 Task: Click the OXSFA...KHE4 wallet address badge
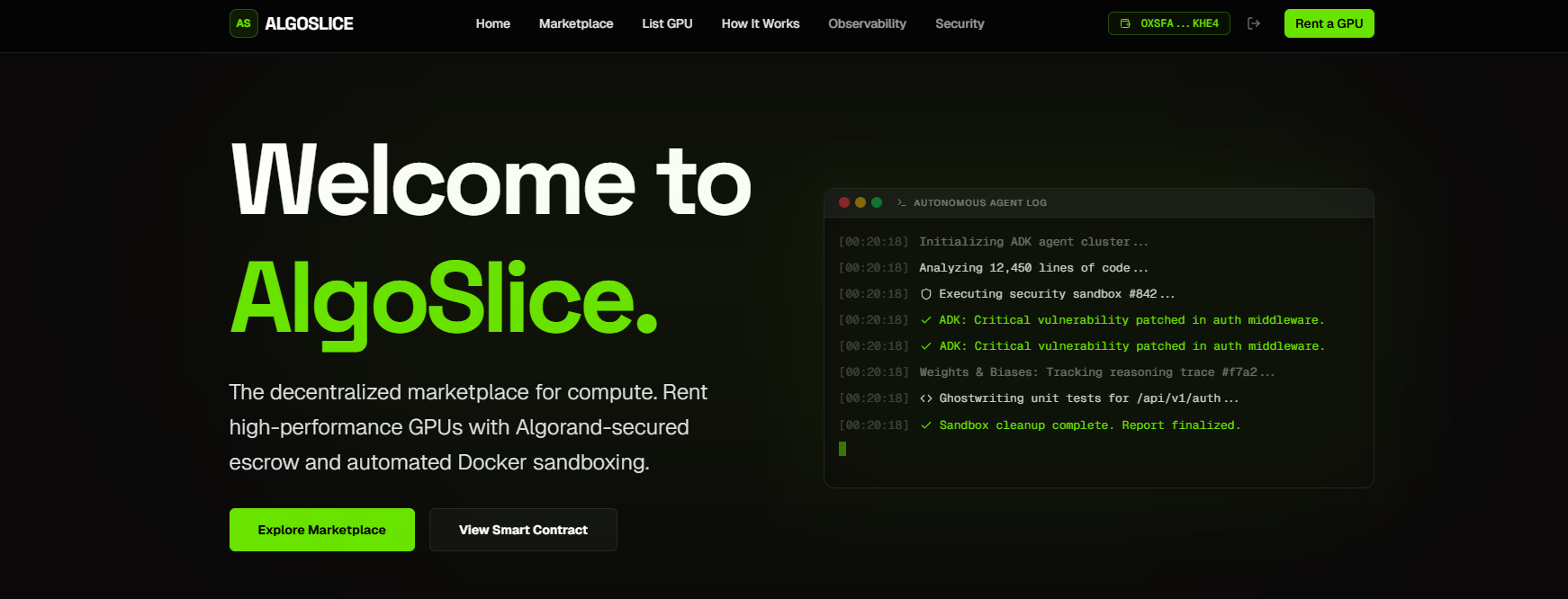click(x=1169, y=23)
